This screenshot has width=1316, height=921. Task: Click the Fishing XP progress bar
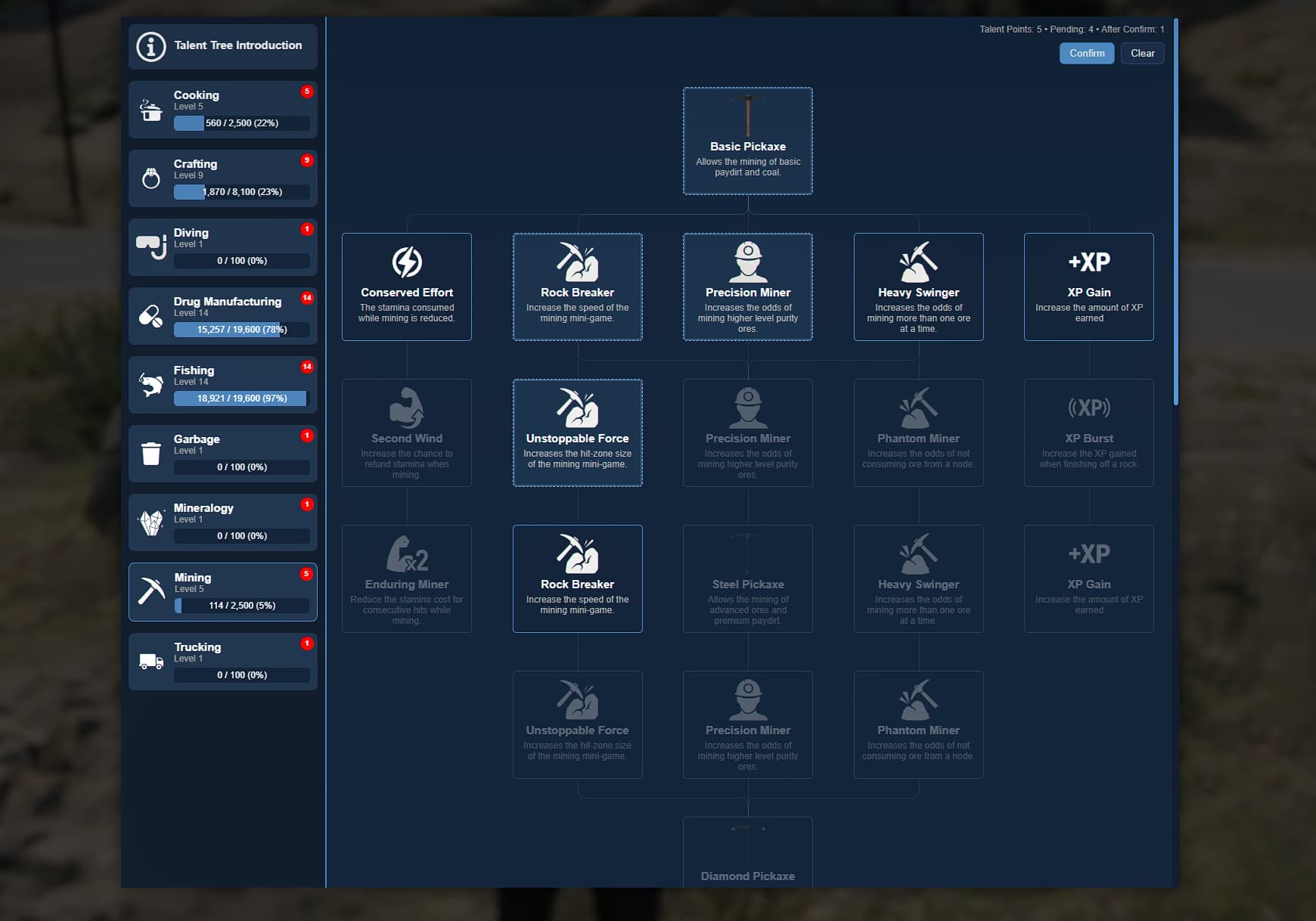pyautogui.click(x=242, y=398)
